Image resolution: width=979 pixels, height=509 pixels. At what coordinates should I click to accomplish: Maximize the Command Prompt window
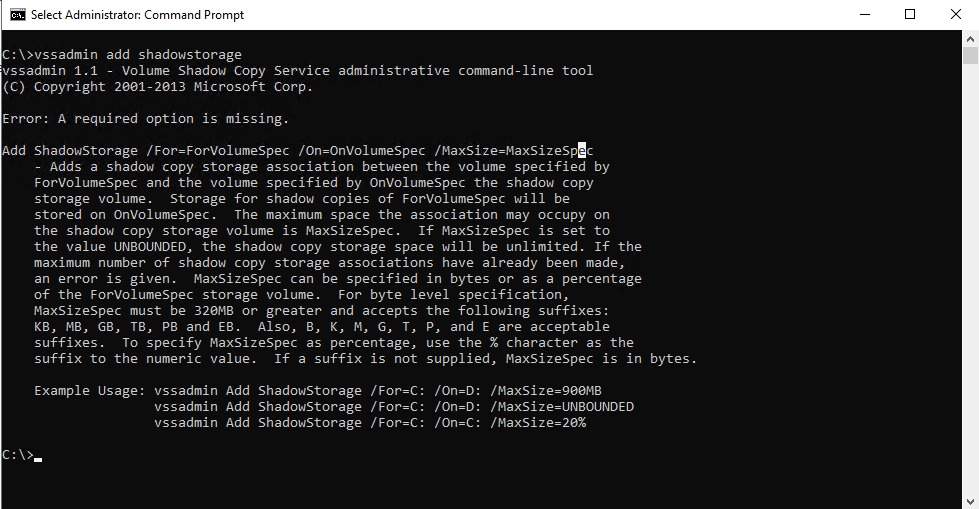pos(910,15)
